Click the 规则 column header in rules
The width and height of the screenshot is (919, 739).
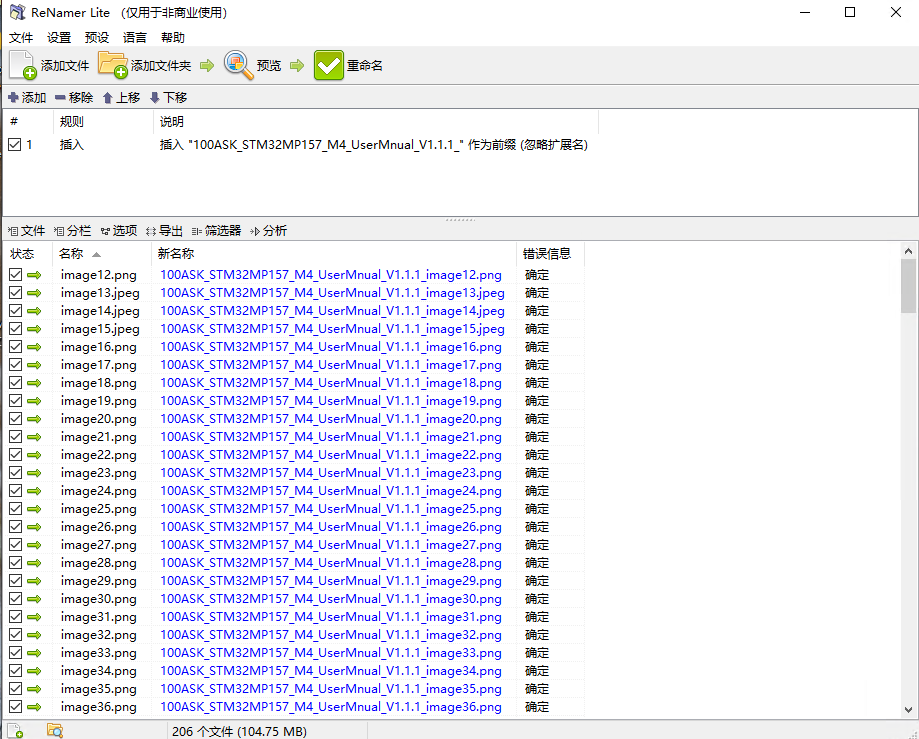point(103,121)
